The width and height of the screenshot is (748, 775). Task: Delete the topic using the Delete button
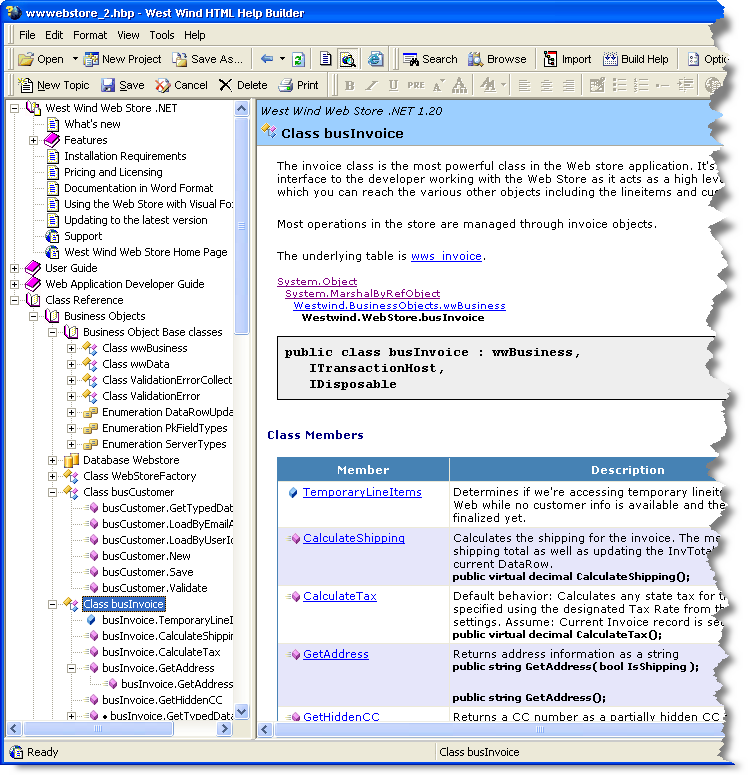pyautogui.click(x=243, y=86)
